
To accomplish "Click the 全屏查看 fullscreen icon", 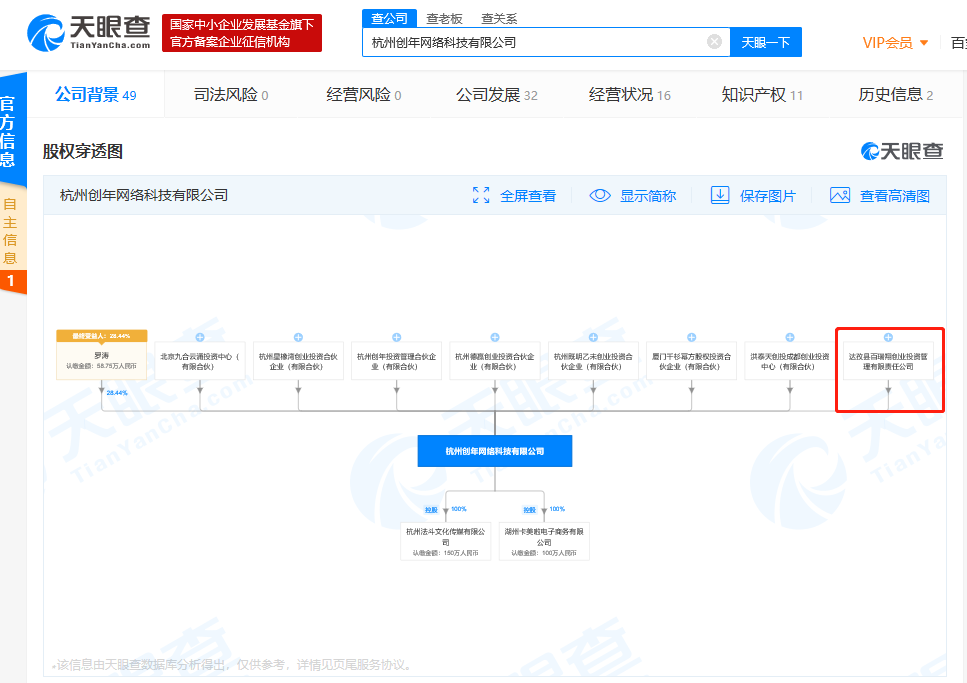I will pos(481,196).
